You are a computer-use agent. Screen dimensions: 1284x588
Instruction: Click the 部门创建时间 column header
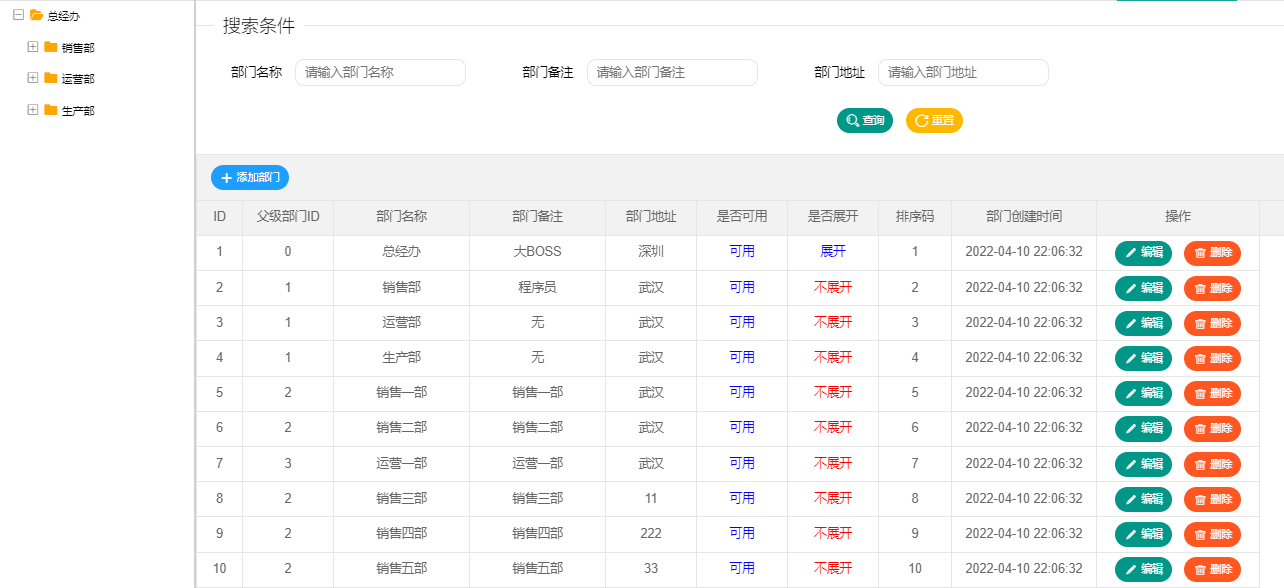(1022, 216)
